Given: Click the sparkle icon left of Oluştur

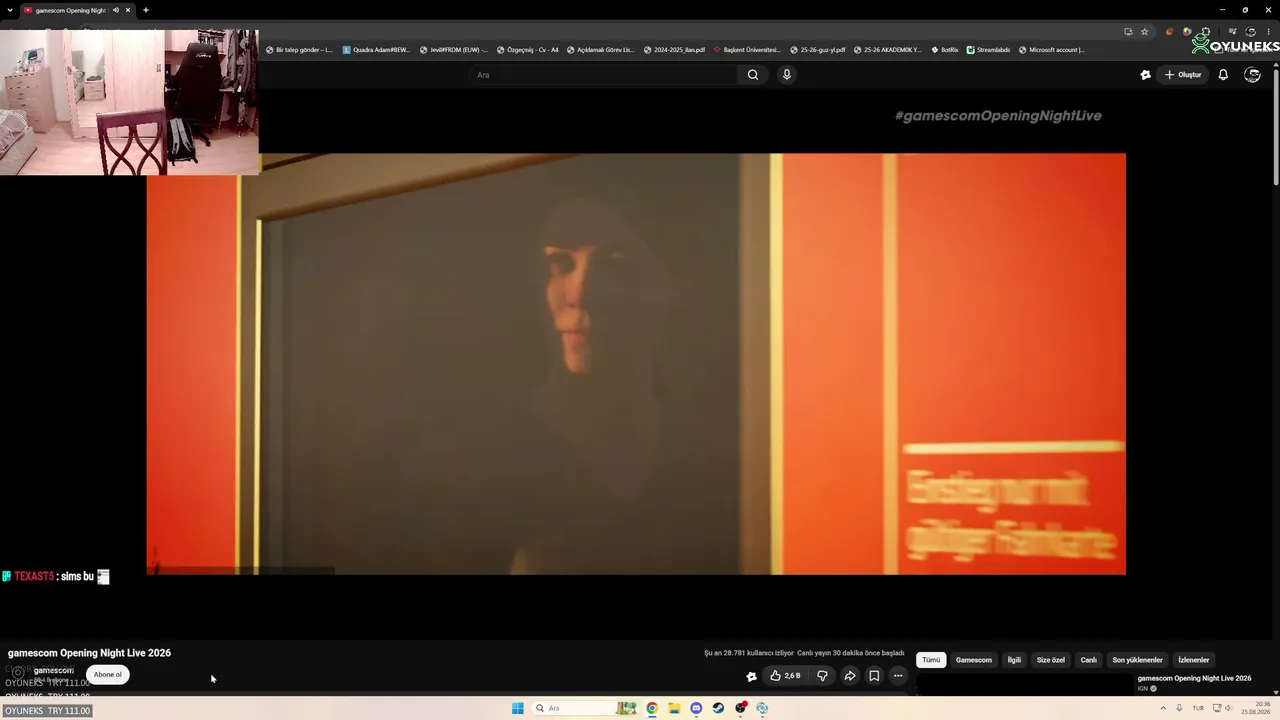Looking at the screenshot, I should (1146, 75).
